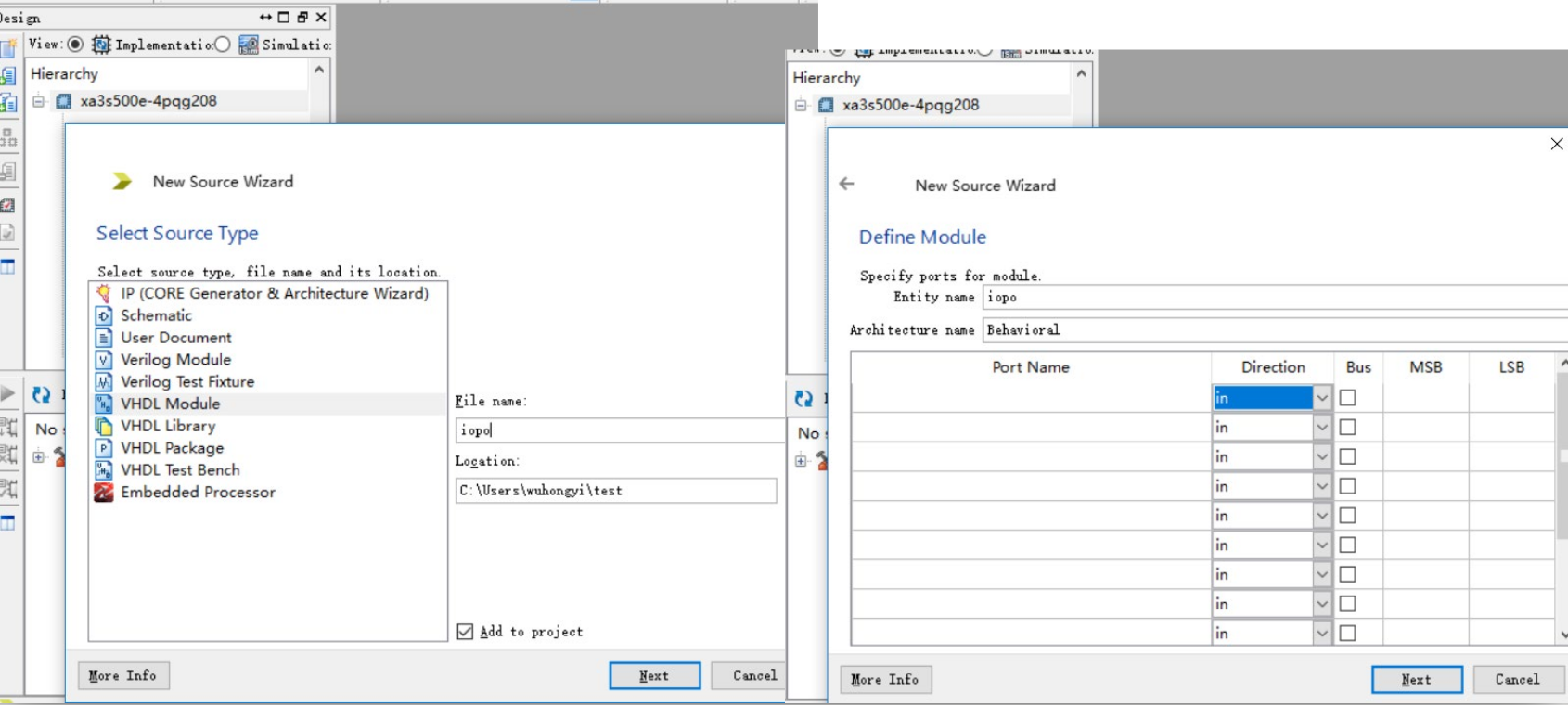This screenshot has width=1568, height=705.
Task: Click Cancel in Select Source Type wizard
Action: coord(750,675)
